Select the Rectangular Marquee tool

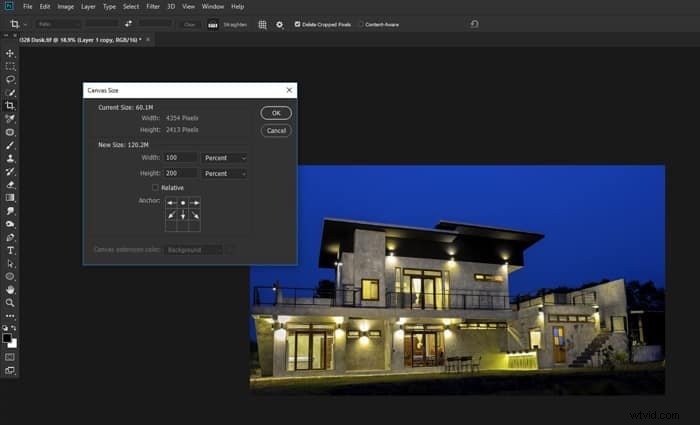pos(10,67)
